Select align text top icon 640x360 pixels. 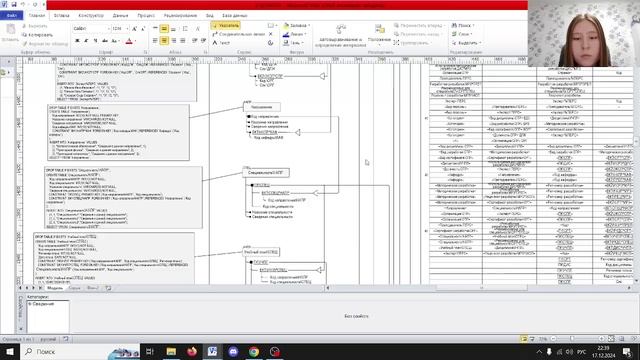(155, 29)
